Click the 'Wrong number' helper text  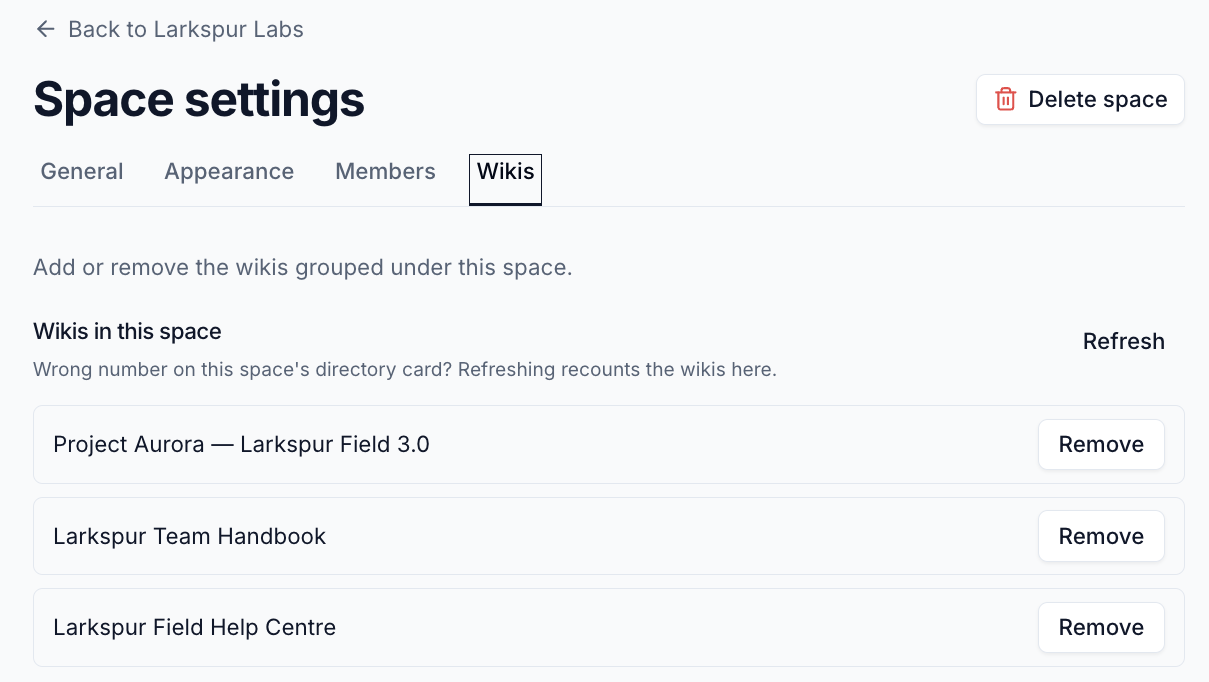(405, 370)
